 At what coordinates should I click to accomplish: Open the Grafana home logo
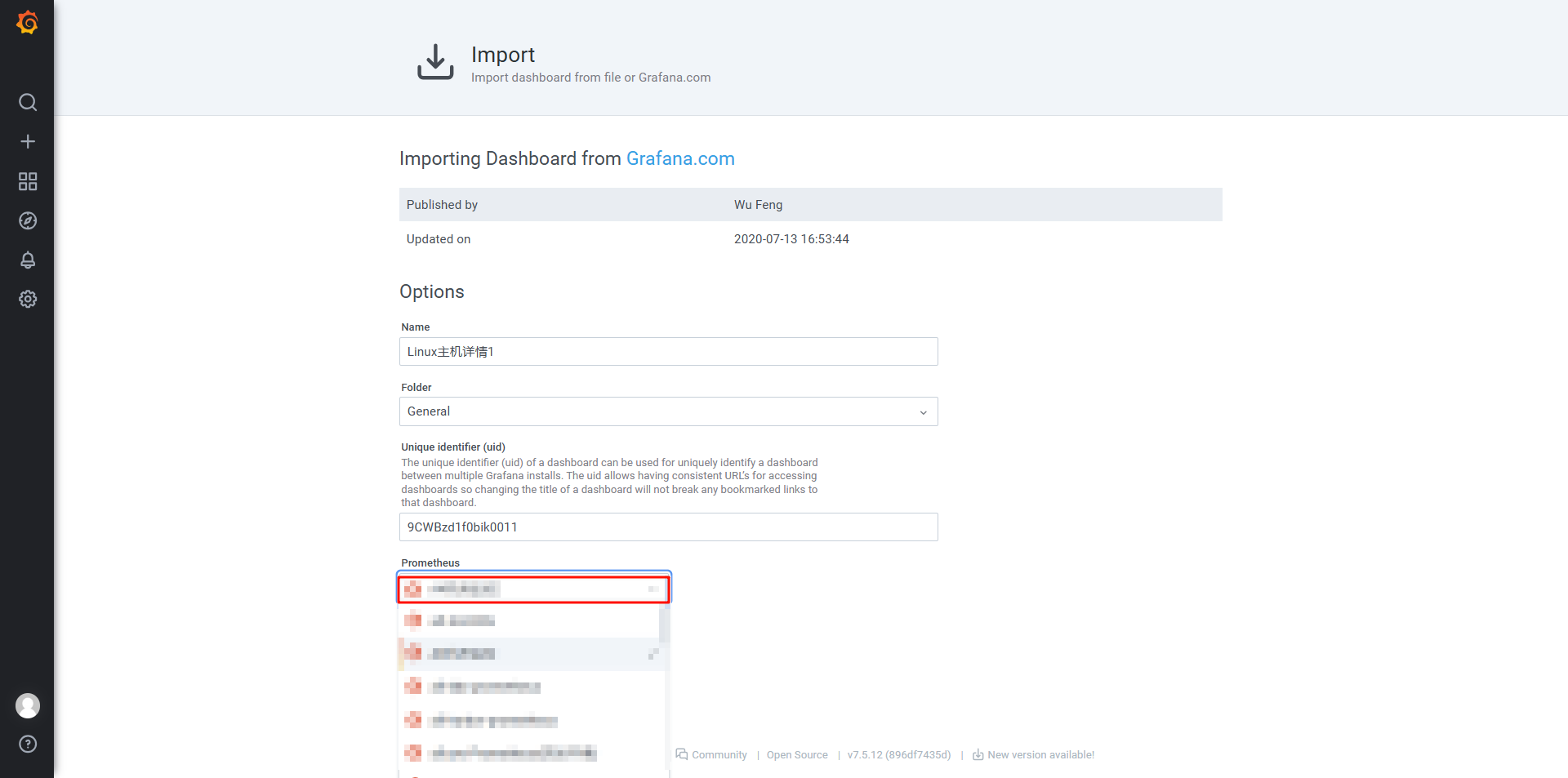tap(27, 23)
